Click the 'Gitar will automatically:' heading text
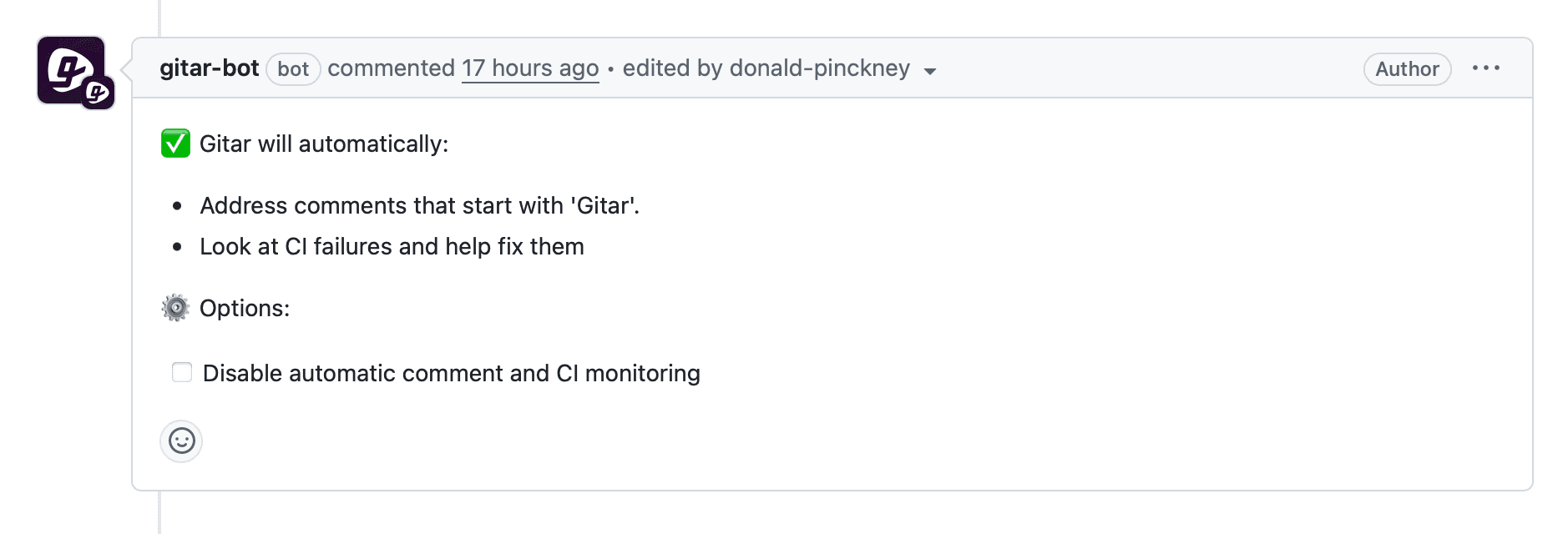This screenshot has height=534, width=1568. click(324, 144)
